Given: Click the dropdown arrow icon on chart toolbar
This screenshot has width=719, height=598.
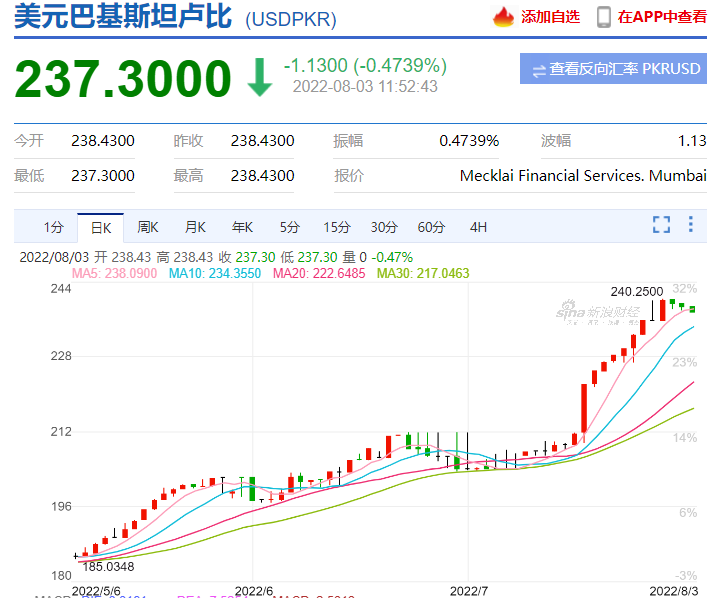Looking at the screenshot, I should [x=689, y=226].
